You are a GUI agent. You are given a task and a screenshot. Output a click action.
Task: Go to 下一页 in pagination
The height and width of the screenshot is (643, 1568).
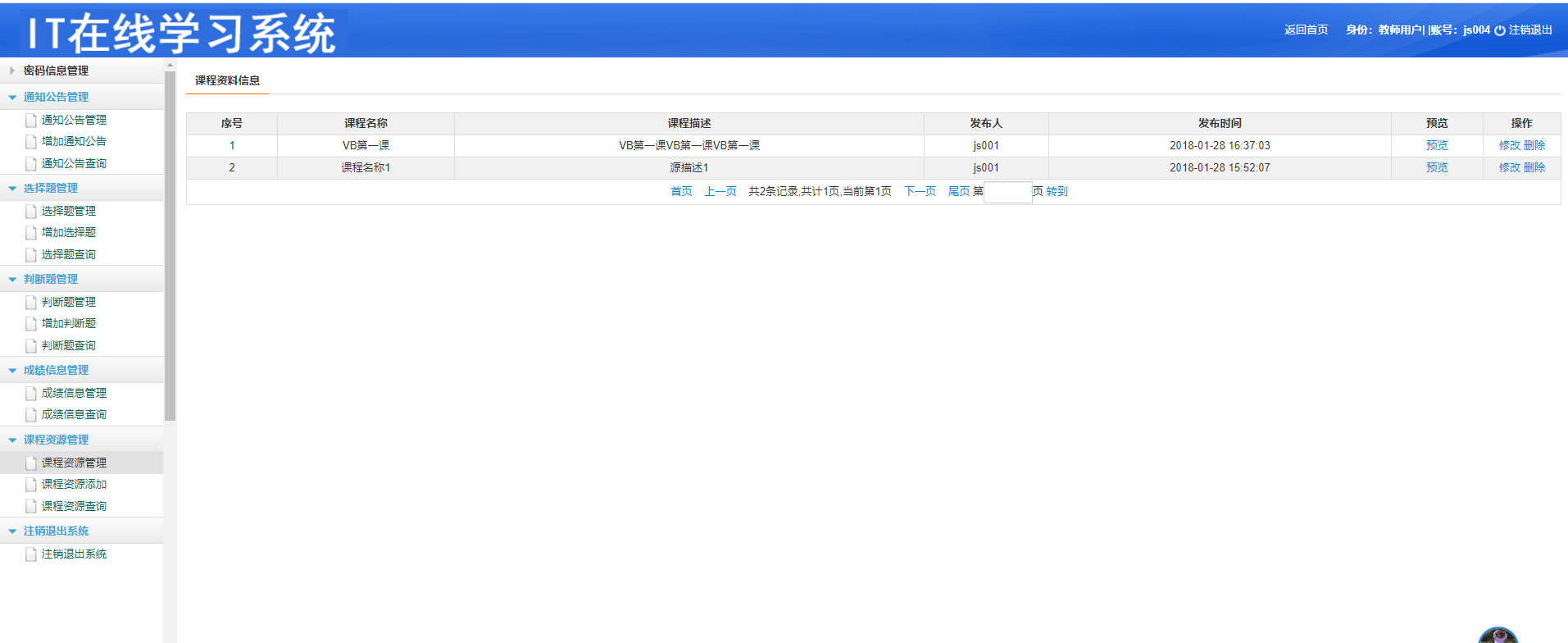(x=920, y=191)
